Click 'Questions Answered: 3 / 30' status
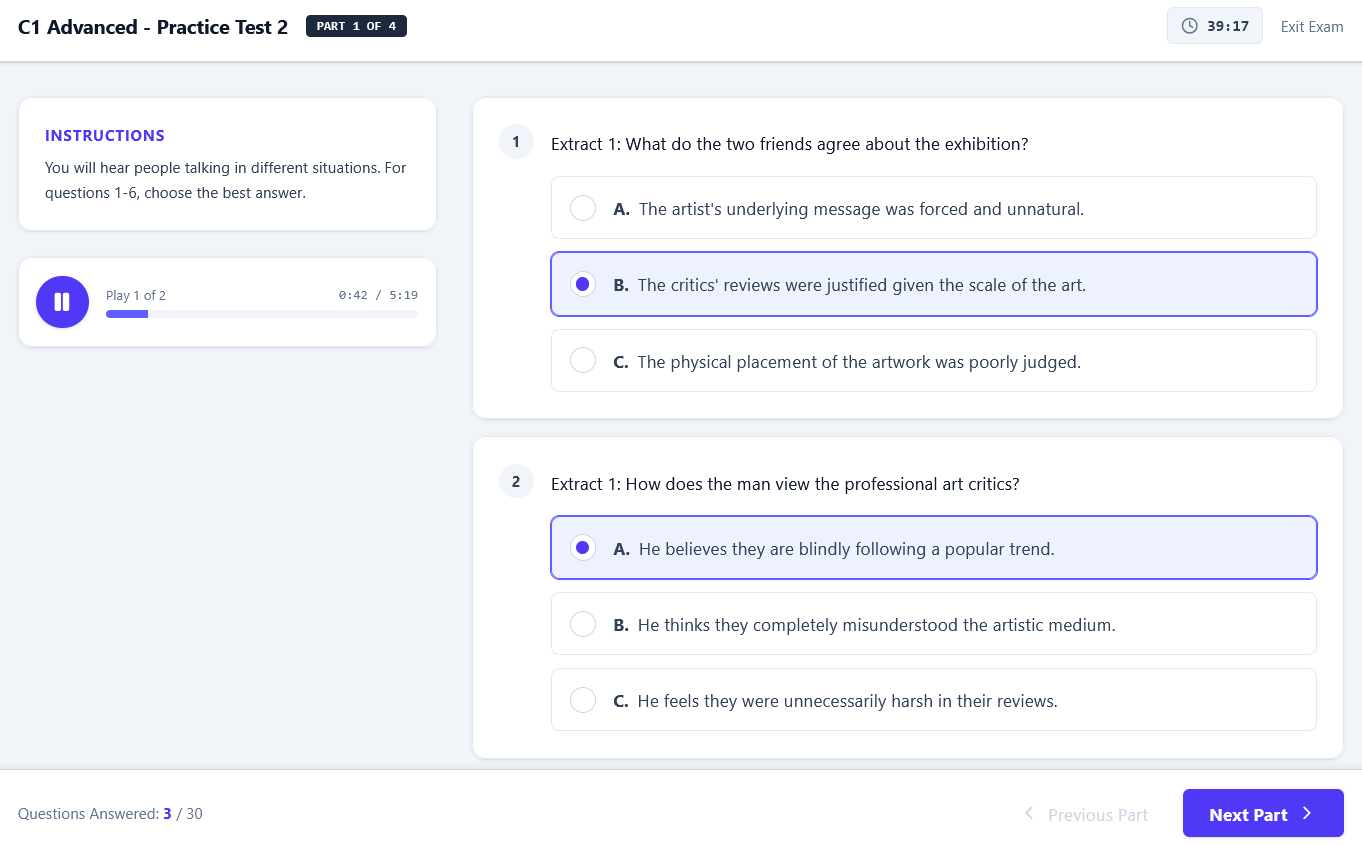The width and height of the screenshot is (1362, 845). (x=110, y=814)
